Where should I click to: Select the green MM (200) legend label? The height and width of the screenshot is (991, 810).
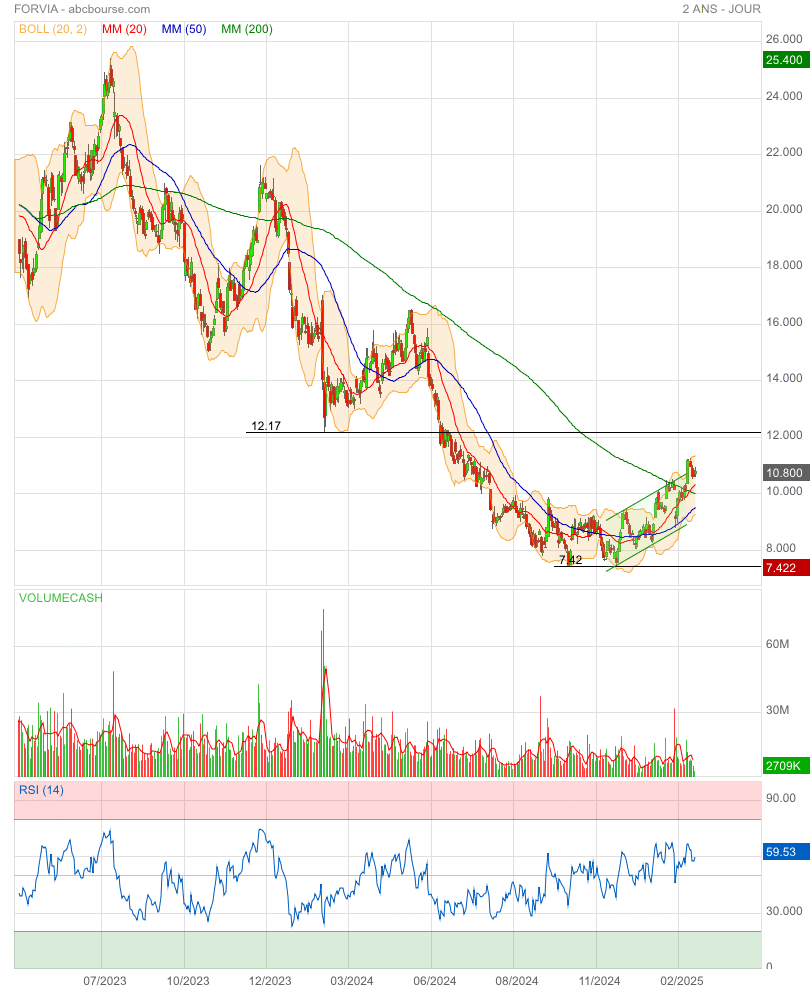click(247, 29)
